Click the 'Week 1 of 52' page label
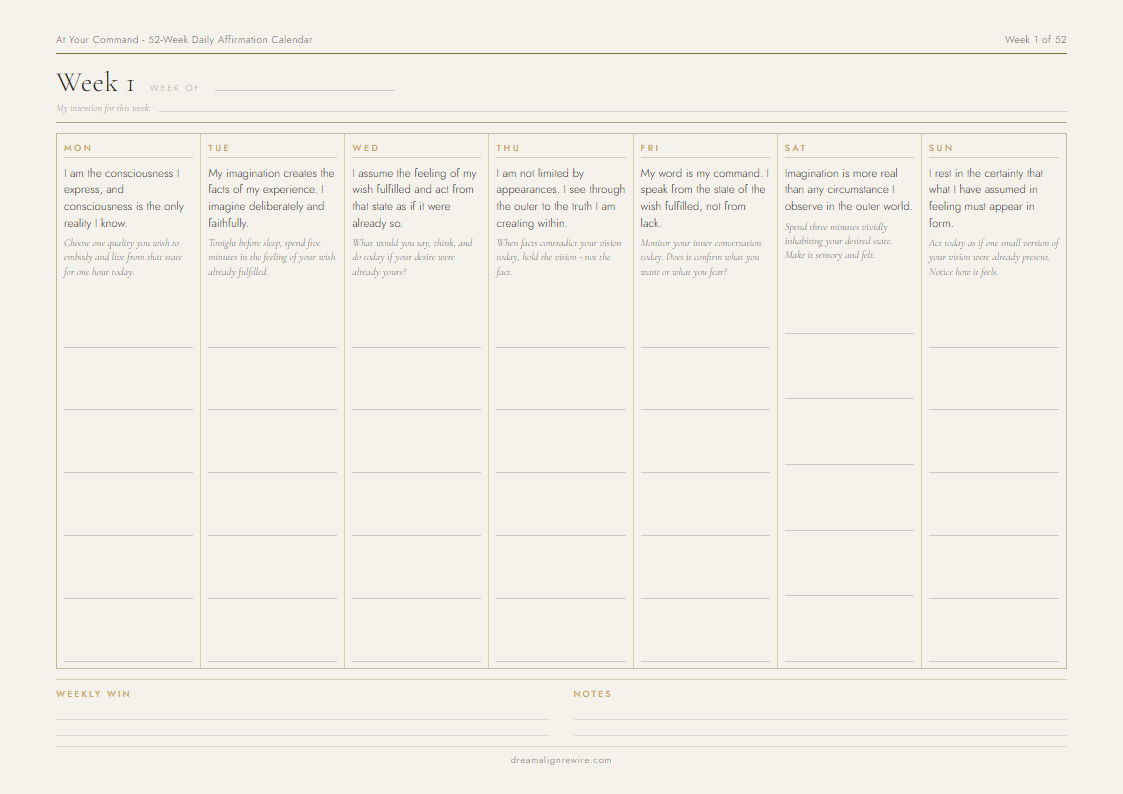The height and width of the screenshot is (794, 1123). 1035,39
